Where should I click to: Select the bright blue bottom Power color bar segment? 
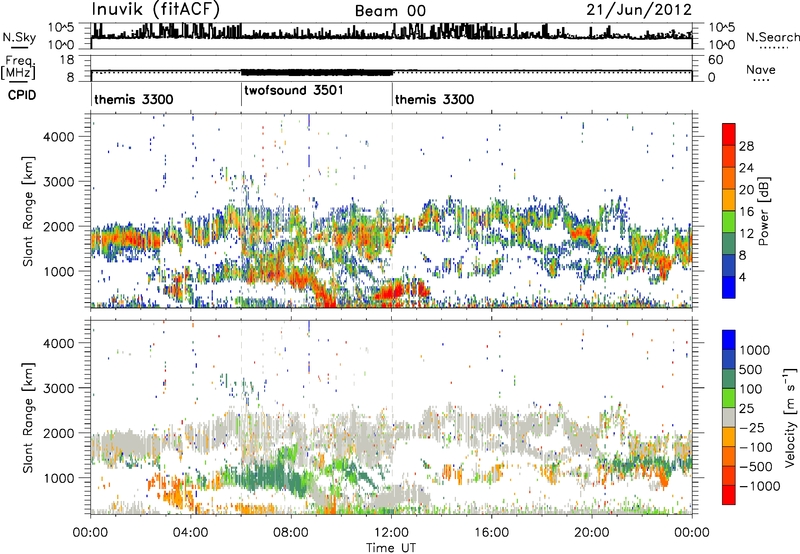pyautogui.click(x=729, y=287)
